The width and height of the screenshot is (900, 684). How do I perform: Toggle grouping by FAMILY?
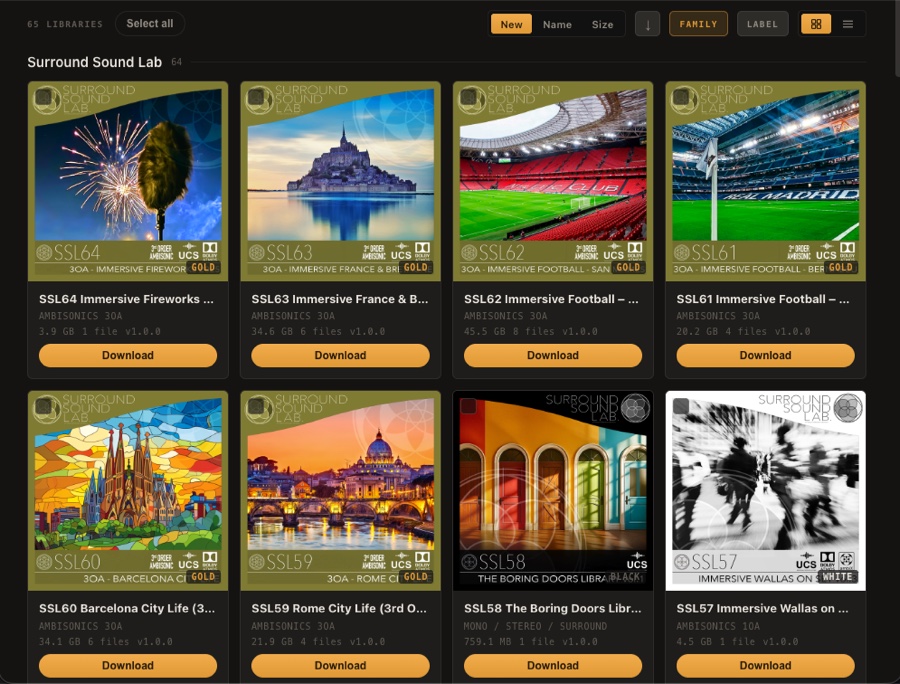tap(698, 24)
